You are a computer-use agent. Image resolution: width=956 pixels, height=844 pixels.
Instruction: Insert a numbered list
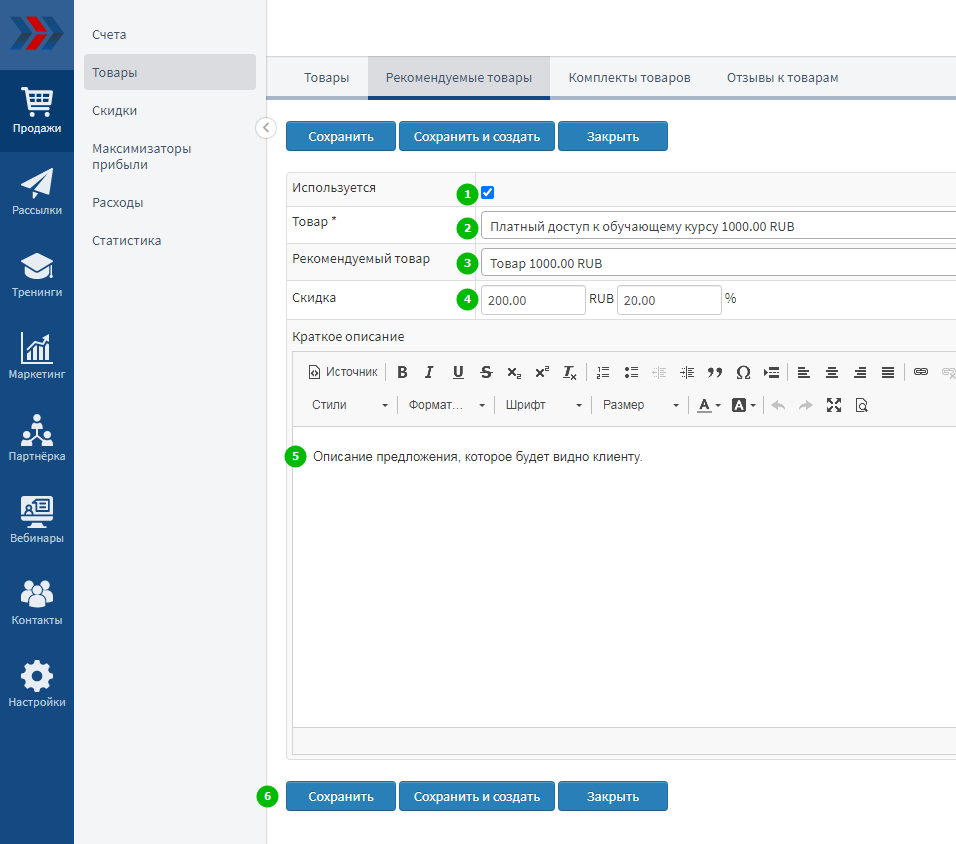coord(603,372)
